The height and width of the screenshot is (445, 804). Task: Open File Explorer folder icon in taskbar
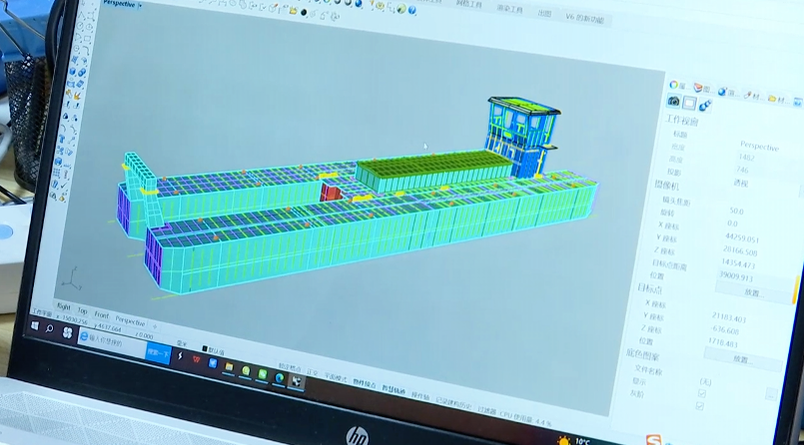pos(228,367)
